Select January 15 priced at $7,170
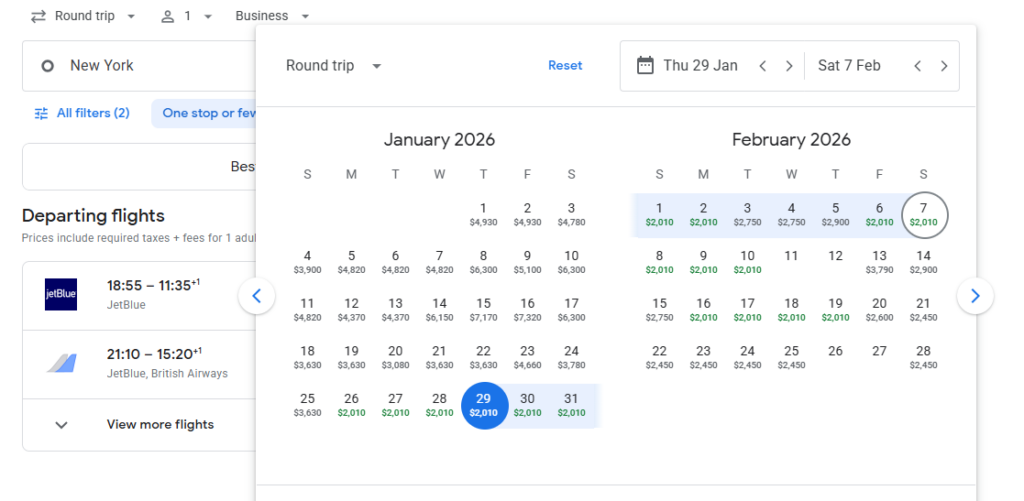1024x501 pixels. (483, 309)
